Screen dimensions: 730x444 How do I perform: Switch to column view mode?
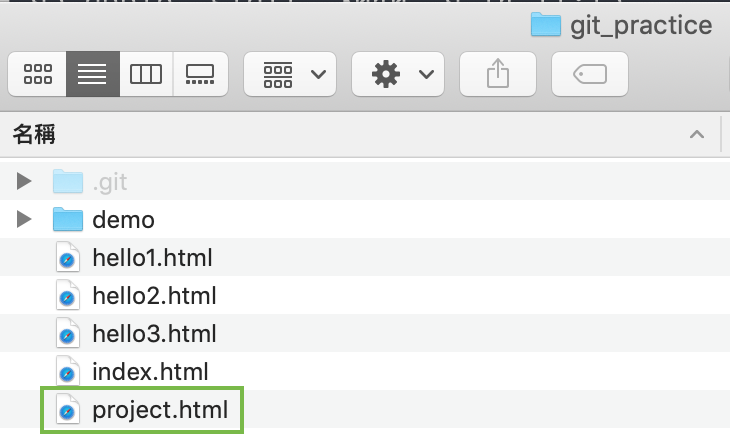coord(146,74)
